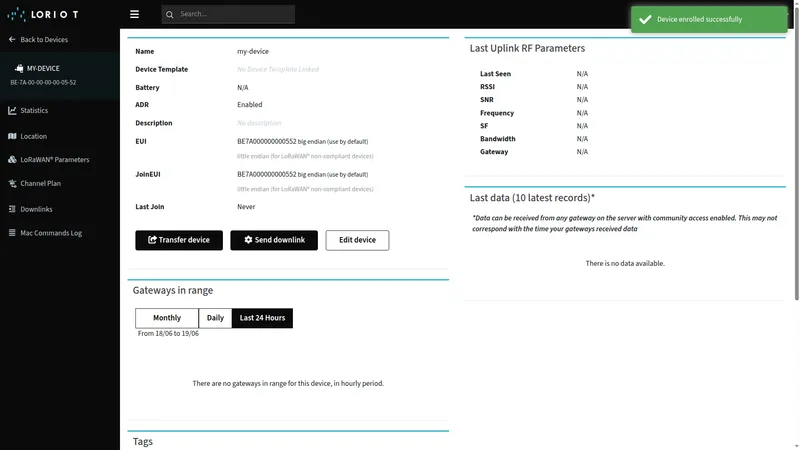Viewport: 800px width, 450px height.
Task: Click the MY-DEVICE device icon
Action: [x=19, y=68]
